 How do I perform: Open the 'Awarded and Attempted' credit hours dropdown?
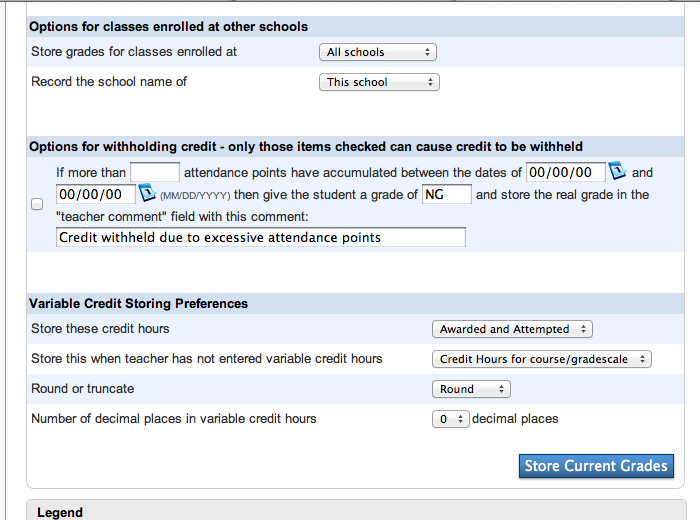512,329
